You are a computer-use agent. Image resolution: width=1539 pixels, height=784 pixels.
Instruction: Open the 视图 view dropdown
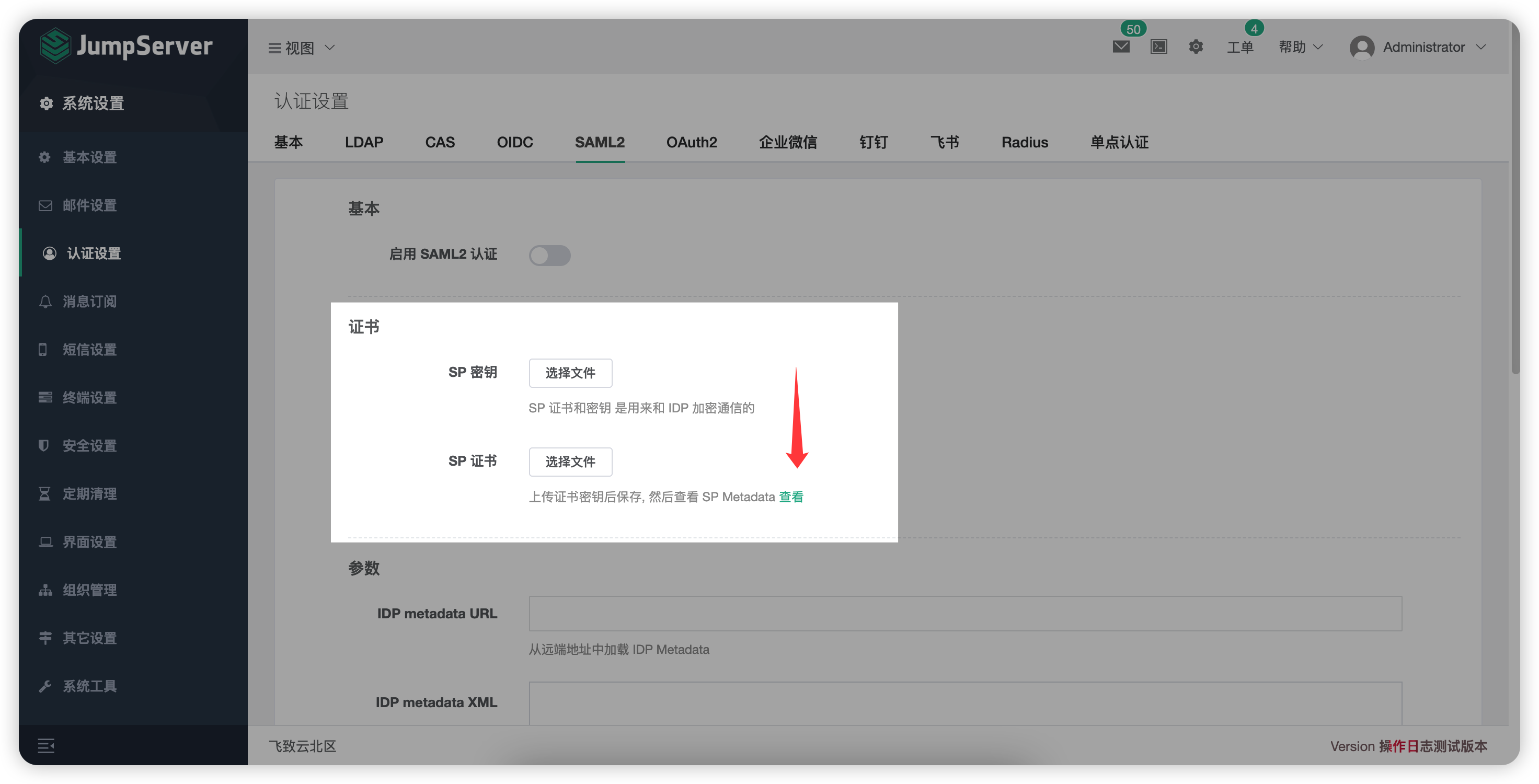coord(301,48)
